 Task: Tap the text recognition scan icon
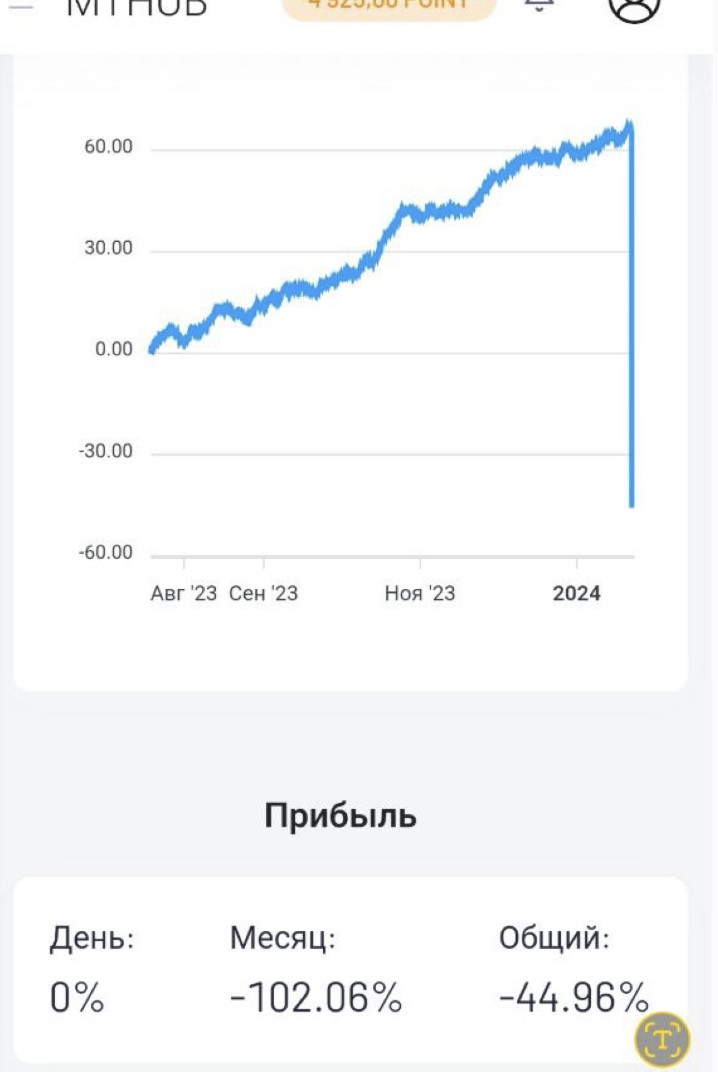point(662,1038)
